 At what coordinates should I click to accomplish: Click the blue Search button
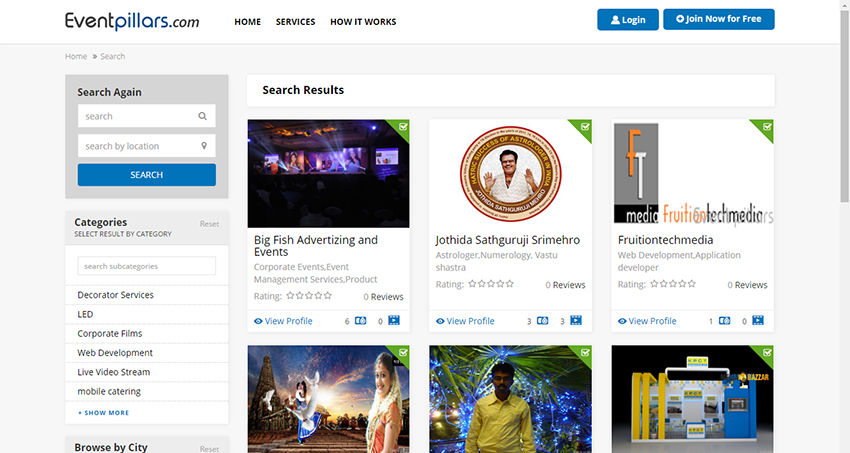[x=146, y=175]
